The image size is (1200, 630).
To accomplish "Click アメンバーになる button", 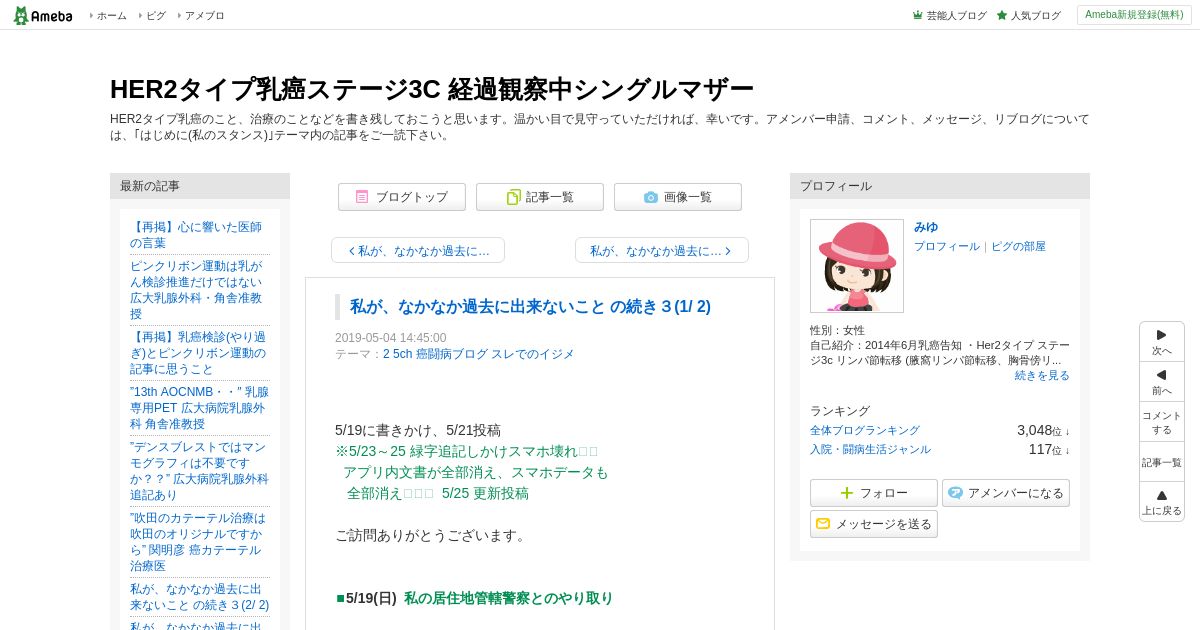I will pos(1006,493).
